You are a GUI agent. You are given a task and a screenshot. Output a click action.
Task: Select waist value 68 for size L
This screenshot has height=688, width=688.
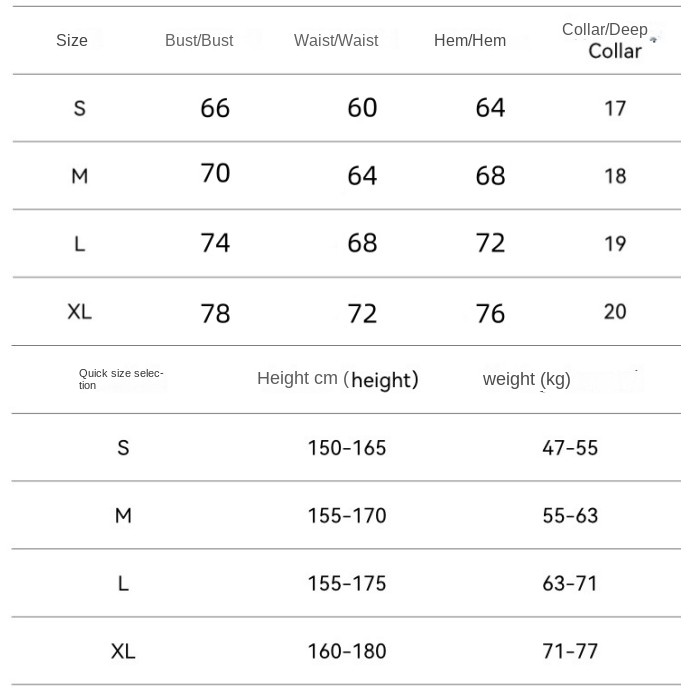point(362,243)
